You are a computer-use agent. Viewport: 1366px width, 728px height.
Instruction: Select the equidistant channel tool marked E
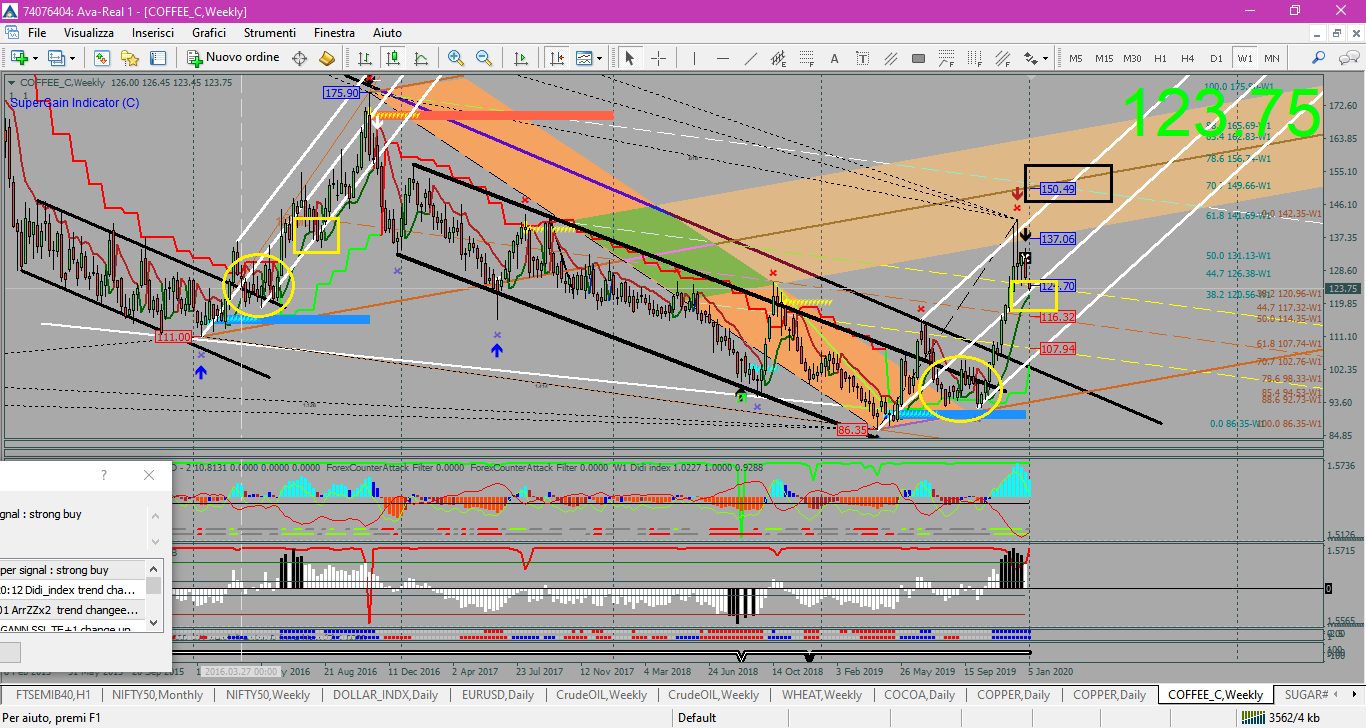779,58
